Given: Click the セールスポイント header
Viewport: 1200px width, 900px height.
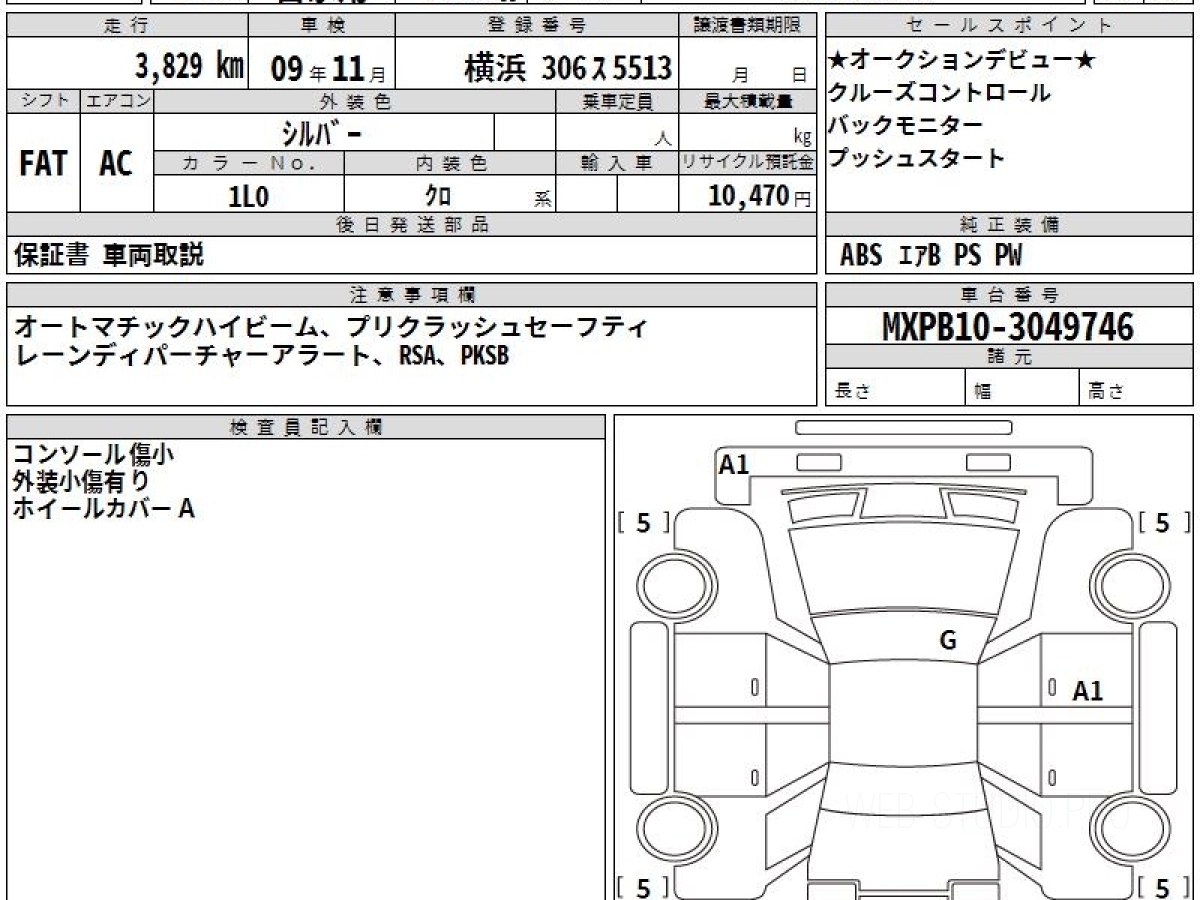Looking at the screenshot, I should point(1009,26).
